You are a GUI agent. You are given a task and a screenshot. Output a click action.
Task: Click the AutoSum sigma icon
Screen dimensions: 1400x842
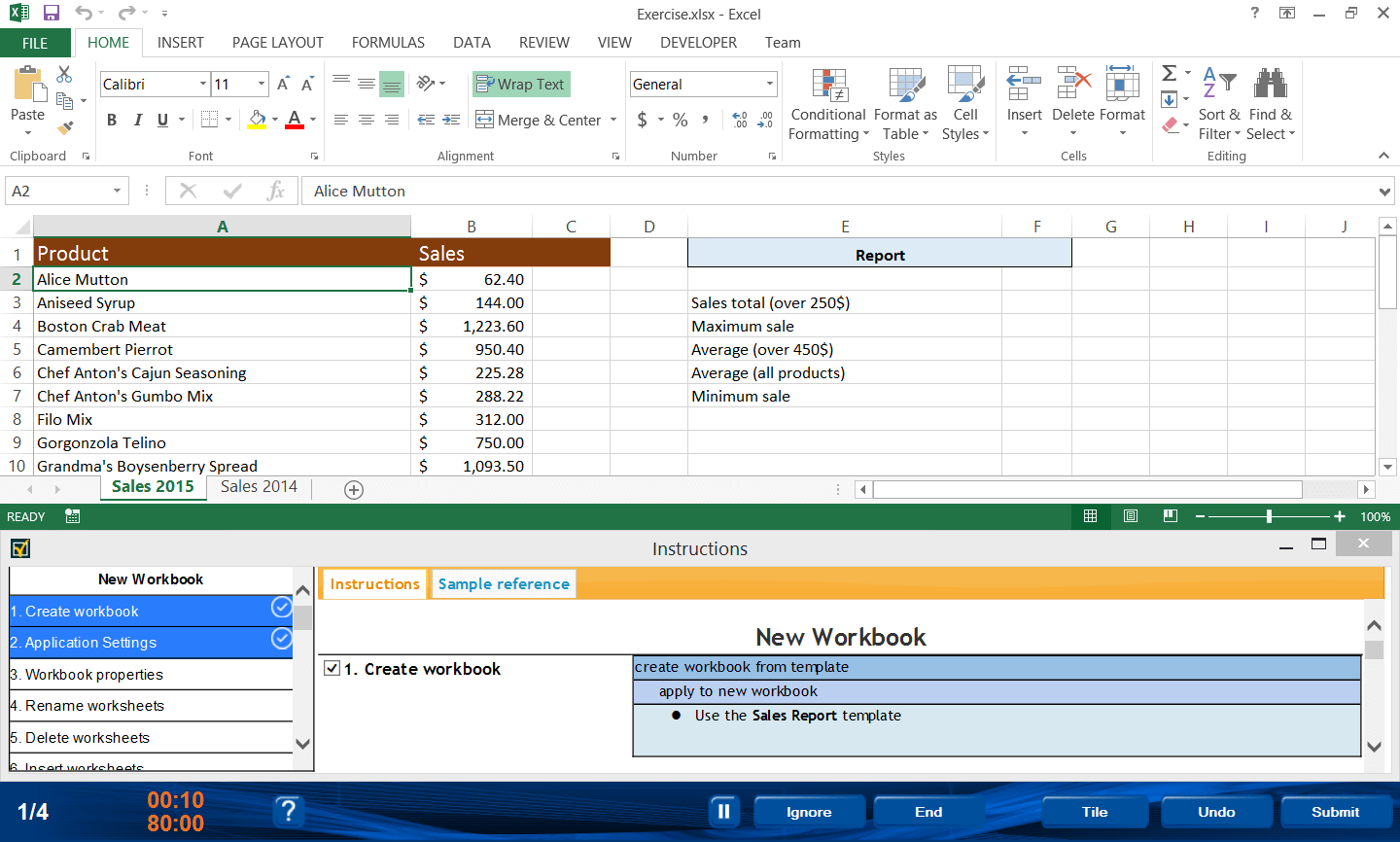point(1170,73)
